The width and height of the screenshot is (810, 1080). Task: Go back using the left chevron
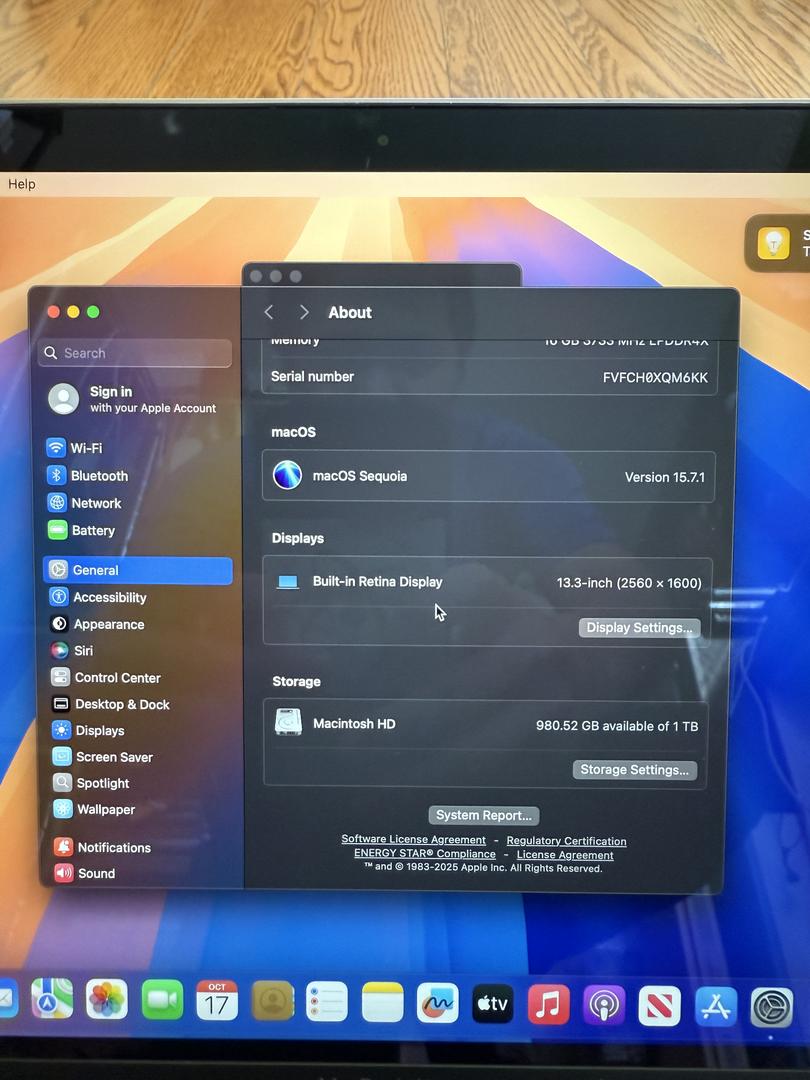[269, 312]
